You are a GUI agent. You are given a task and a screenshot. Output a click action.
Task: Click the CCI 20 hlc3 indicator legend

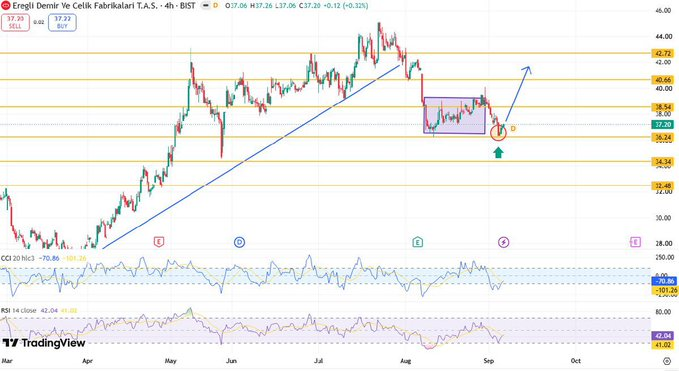[x=18, y=258]
